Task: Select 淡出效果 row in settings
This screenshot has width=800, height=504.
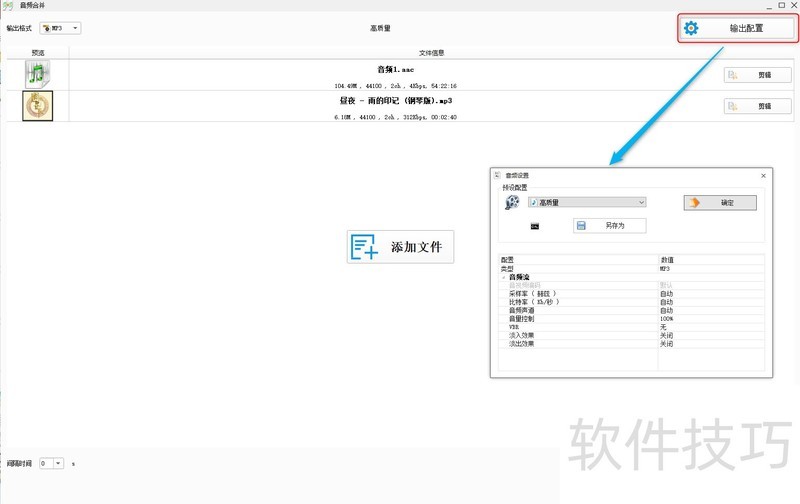Action: [x=631, y=343]
